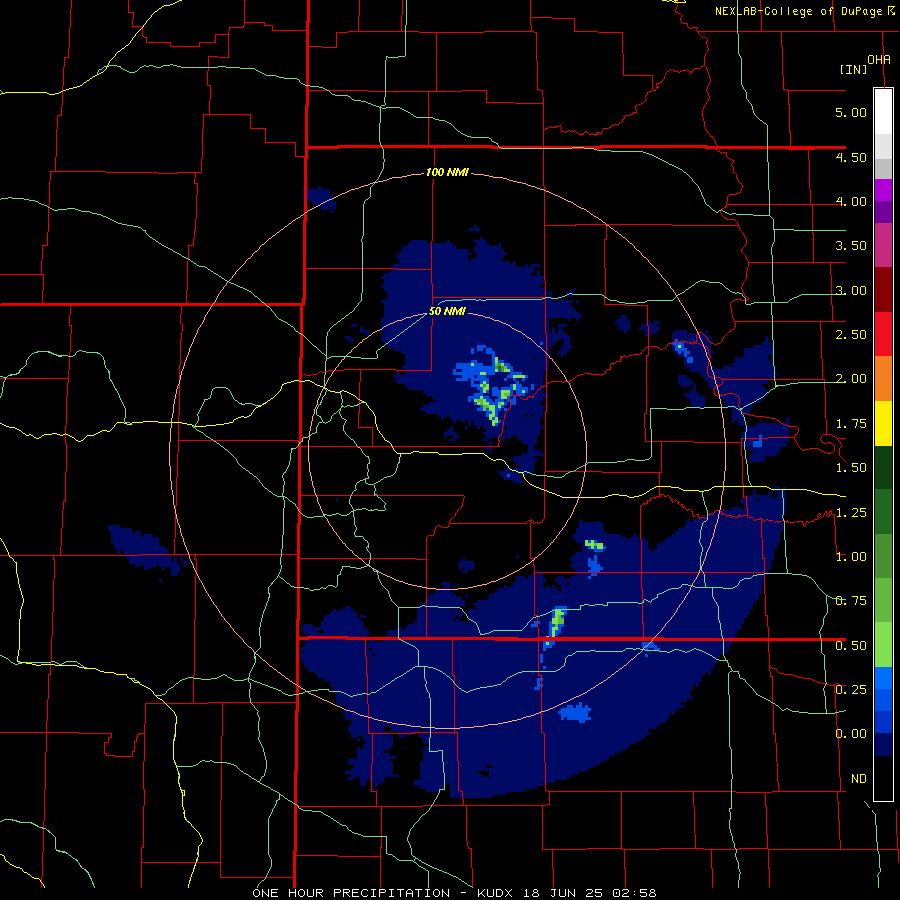Viewport: 900px width, 900px height.
Task: Click the 1.00 legend value
Action: pyautogui.click(x=851, y=557)
